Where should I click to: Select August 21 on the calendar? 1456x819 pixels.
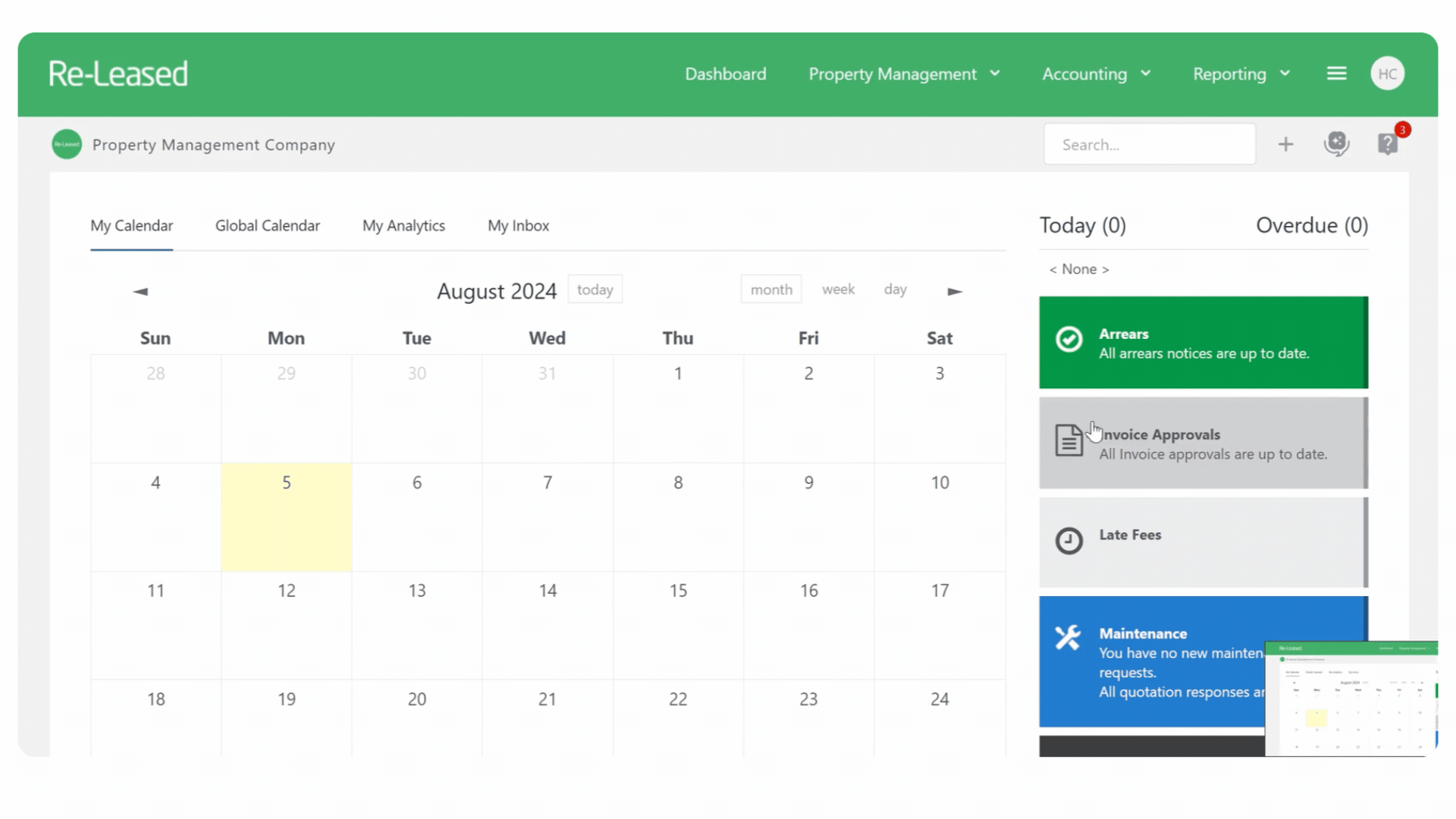548,718
